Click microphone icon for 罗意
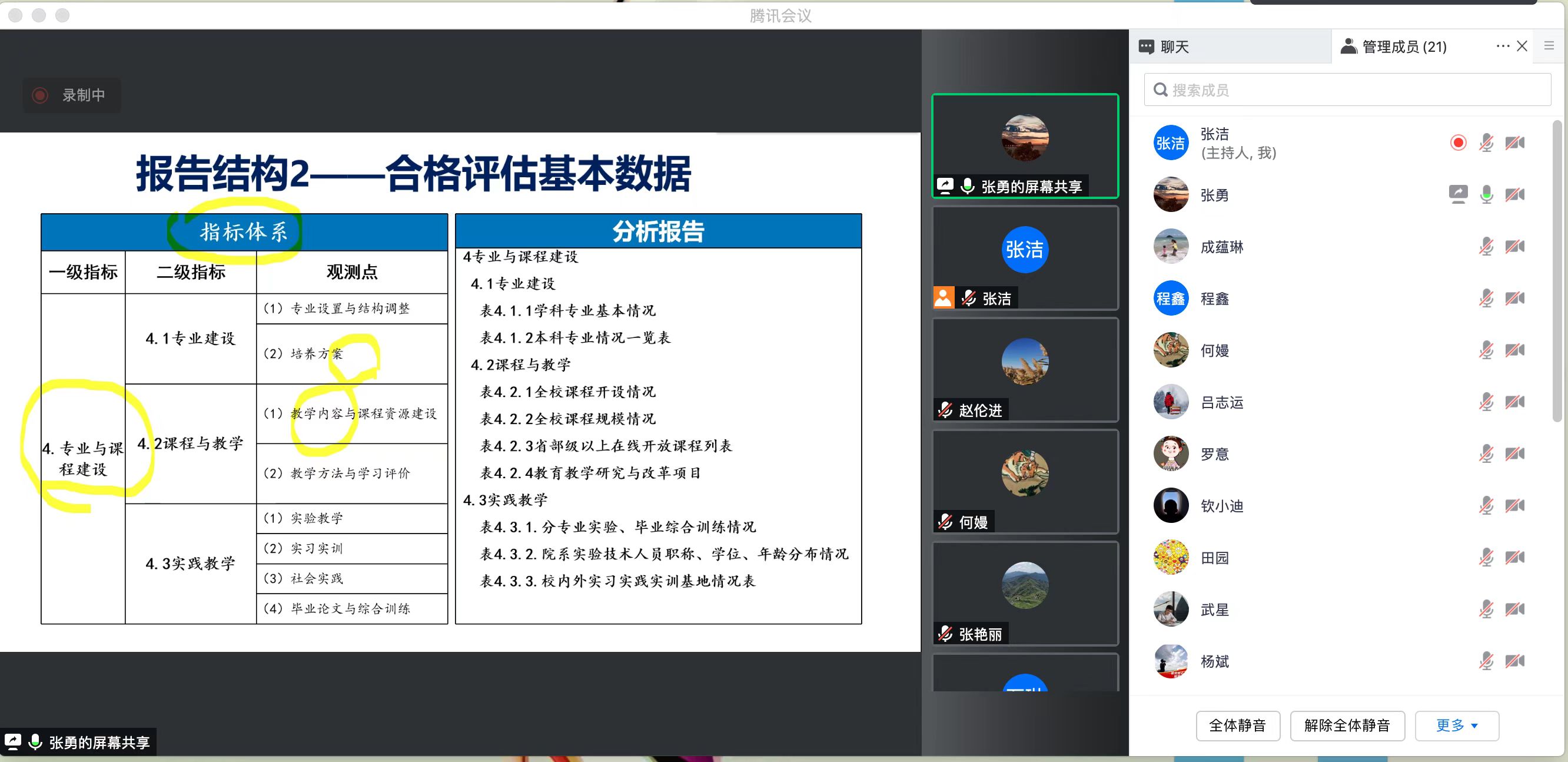Screen dimensions: 1568x762 click(1486, 454)
